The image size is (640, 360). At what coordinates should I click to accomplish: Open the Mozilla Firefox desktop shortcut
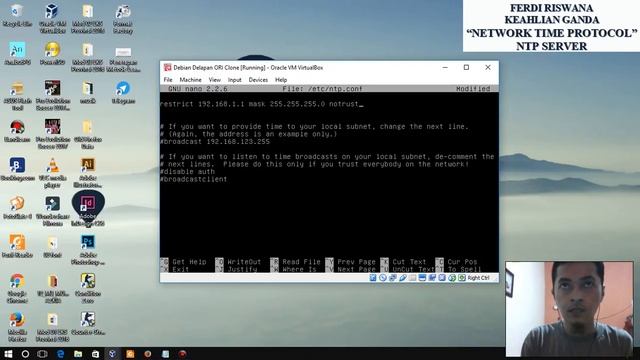click(x=17, y=327)
